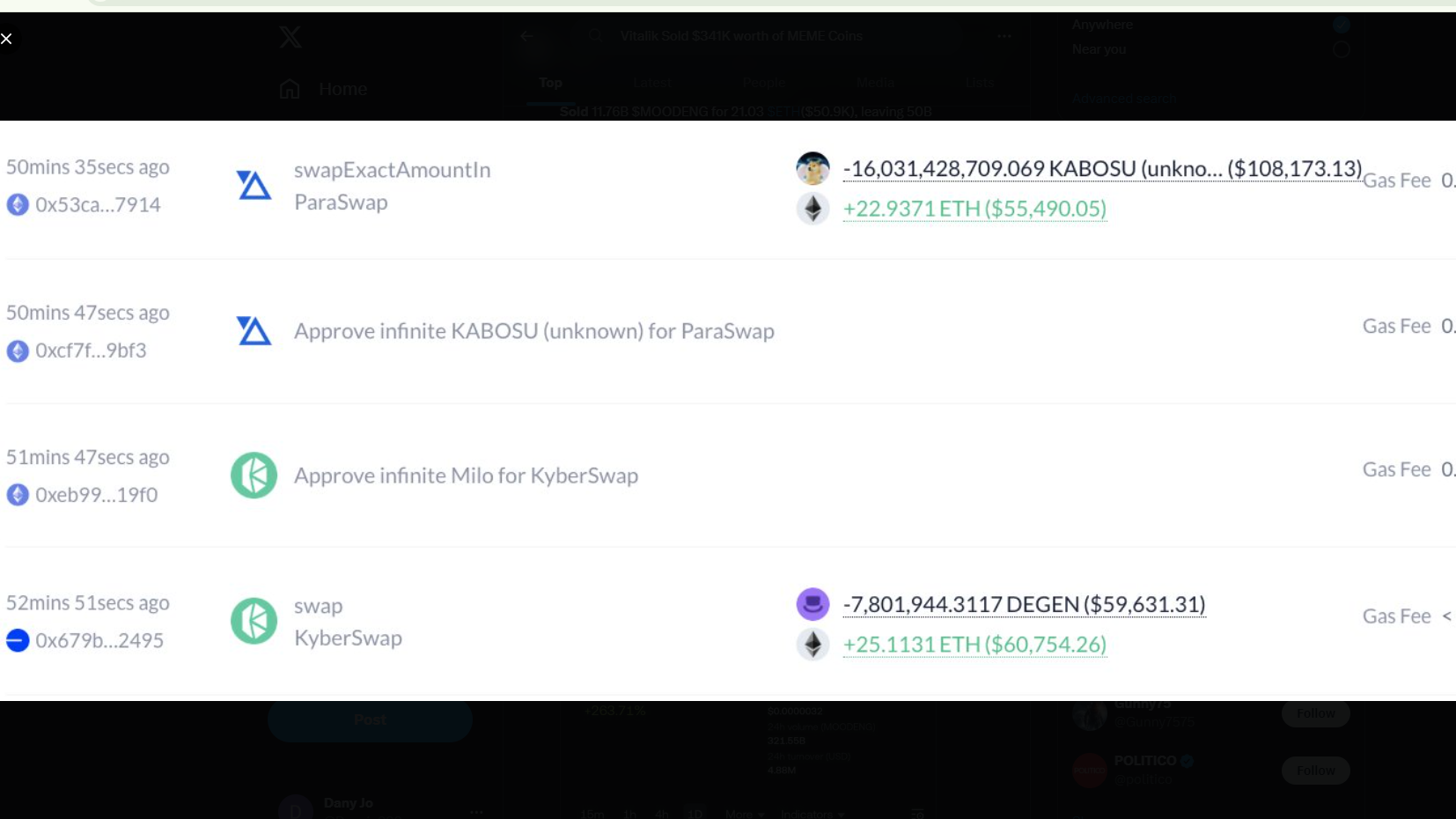
Task: Select the Lists tab in background search results
Action: [979, 83]
